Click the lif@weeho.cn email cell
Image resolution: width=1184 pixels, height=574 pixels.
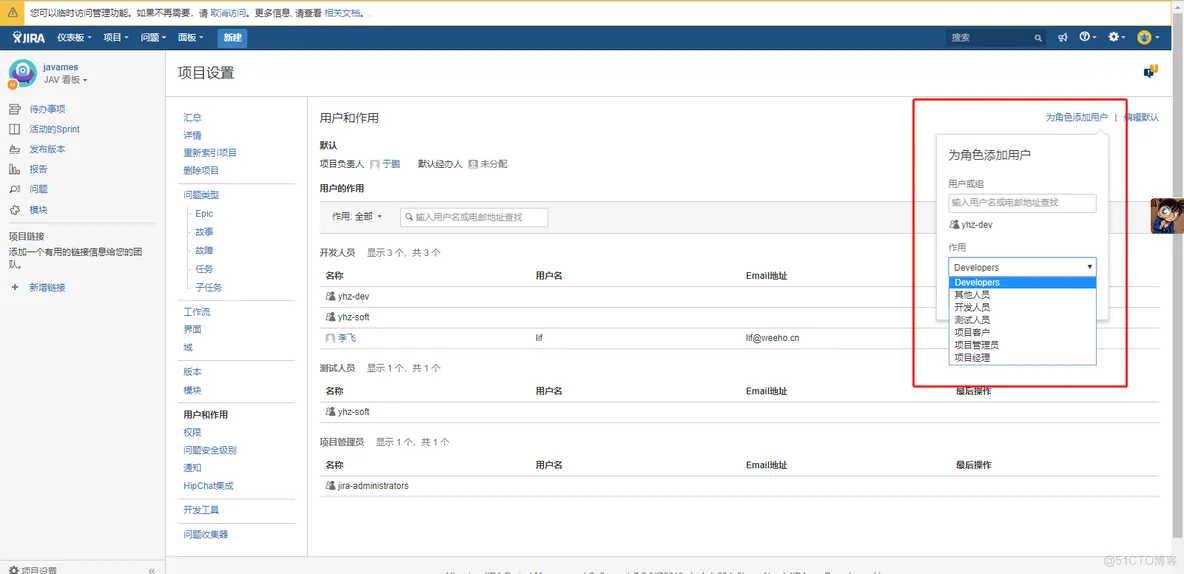click(x=772, y=338)
